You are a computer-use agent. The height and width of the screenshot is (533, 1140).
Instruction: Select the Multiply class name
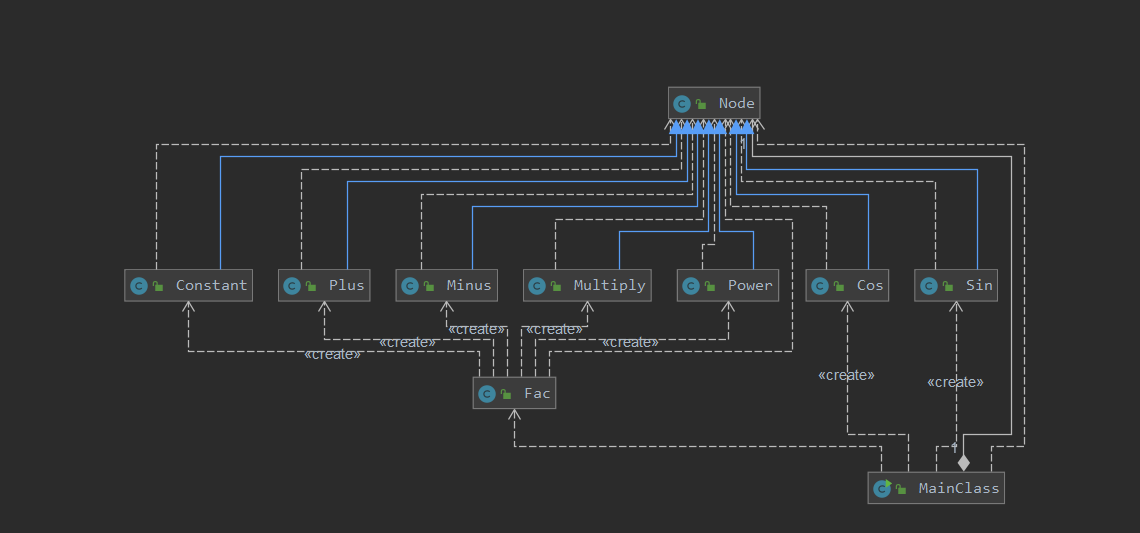tap(609, 285)
